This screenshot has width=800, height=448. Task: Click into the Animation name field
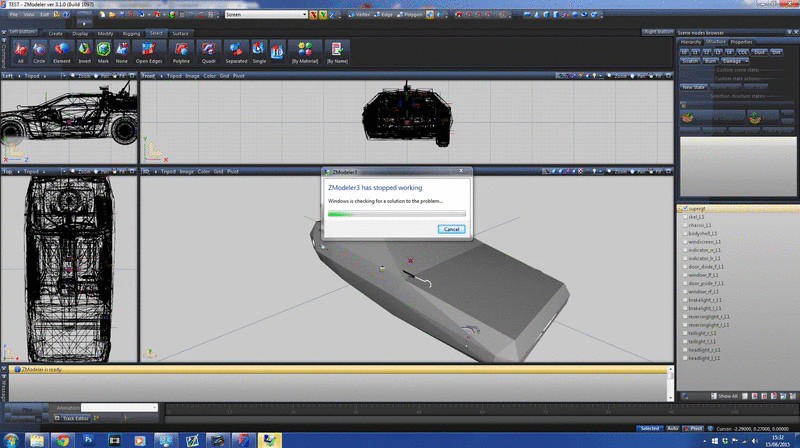point(117,407)
